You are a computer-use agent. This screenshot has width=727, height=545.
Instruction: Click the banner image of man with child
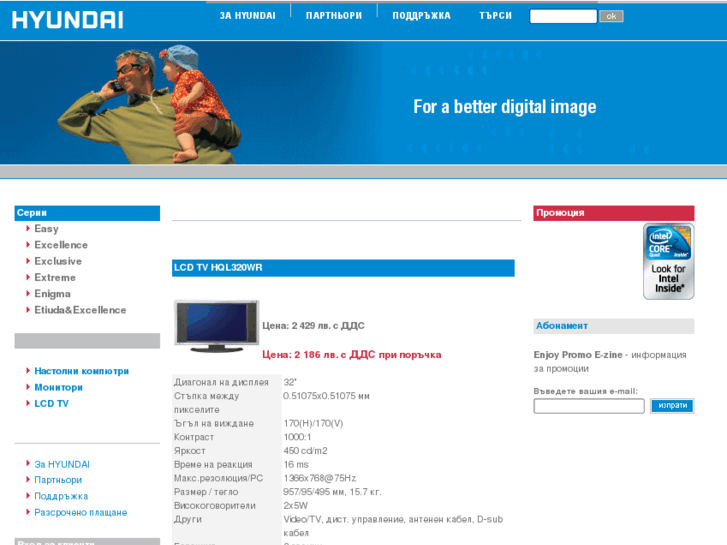click(x=148, y=104)
